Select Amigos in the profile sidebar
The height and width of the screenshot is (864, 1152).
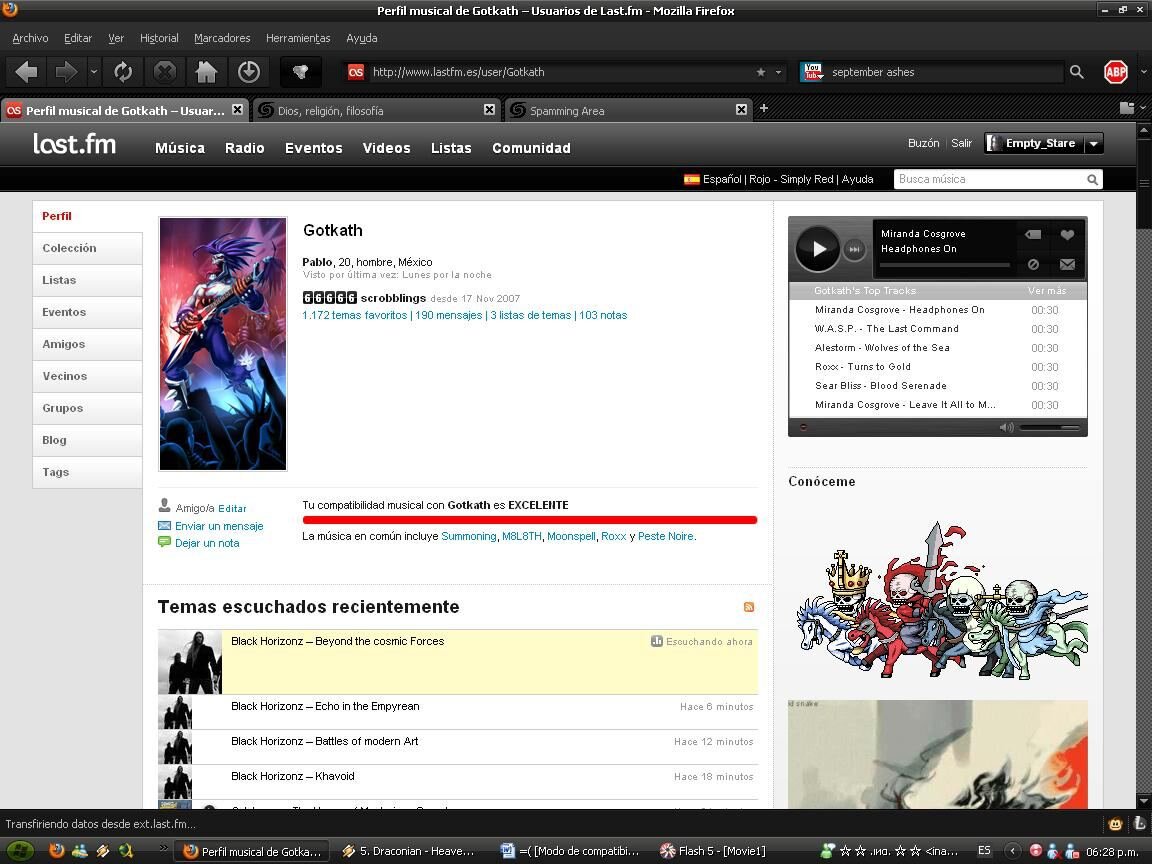click(87, 344)
